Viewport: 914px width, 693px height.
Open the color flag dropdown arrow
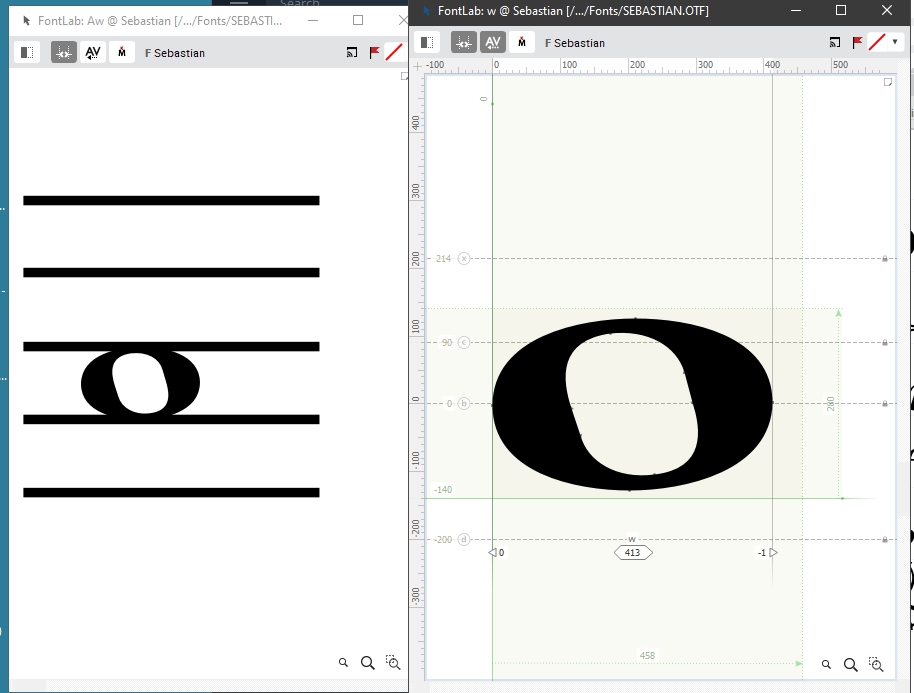(x=895, y=42)
